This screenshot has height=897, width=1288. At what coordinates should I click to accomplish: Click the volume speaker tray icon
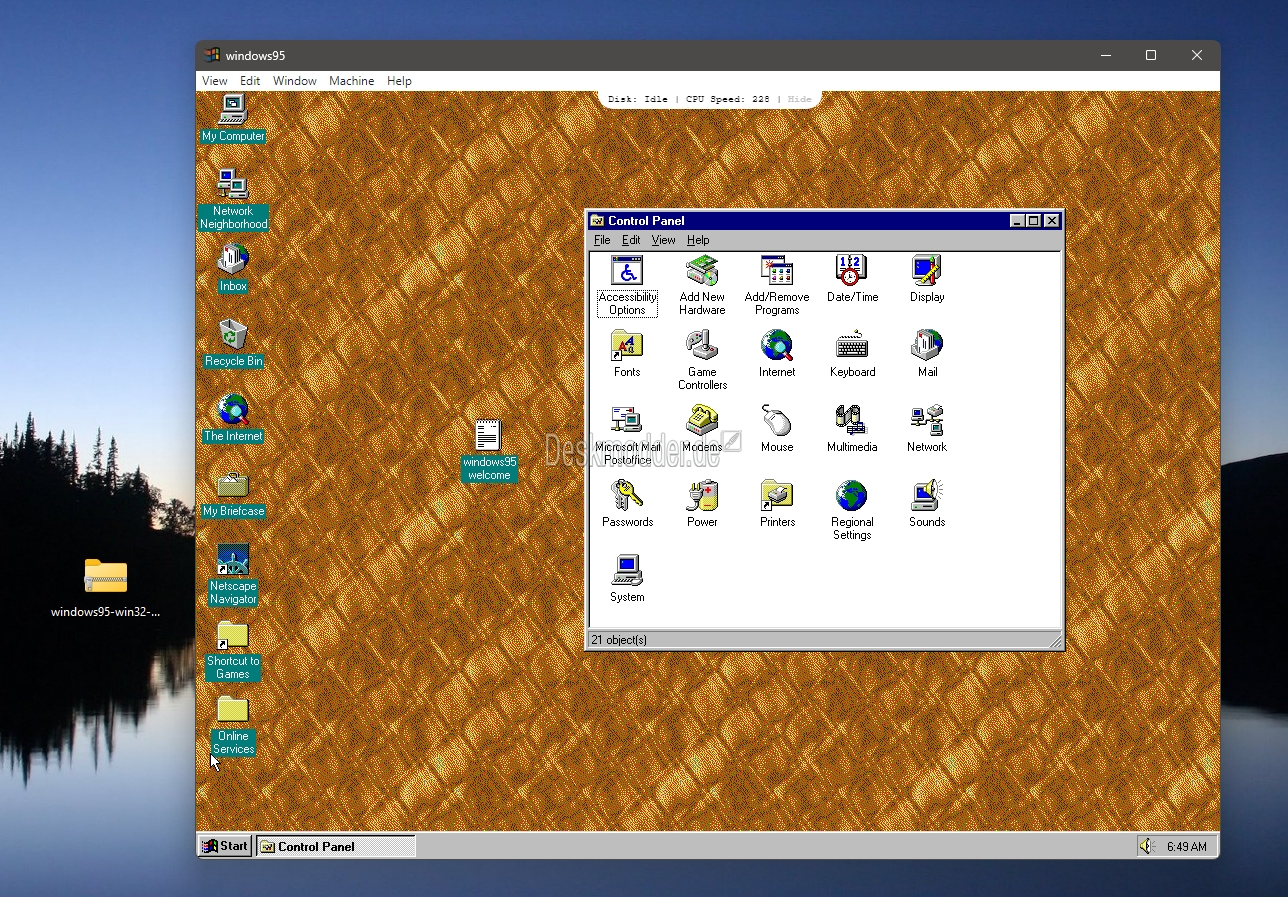(1147, 846)
